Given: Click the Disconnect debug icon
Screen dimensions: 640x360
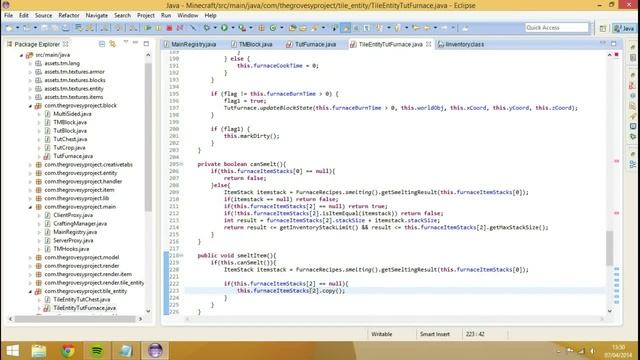Looking at the screenshot, I should 180,28.
